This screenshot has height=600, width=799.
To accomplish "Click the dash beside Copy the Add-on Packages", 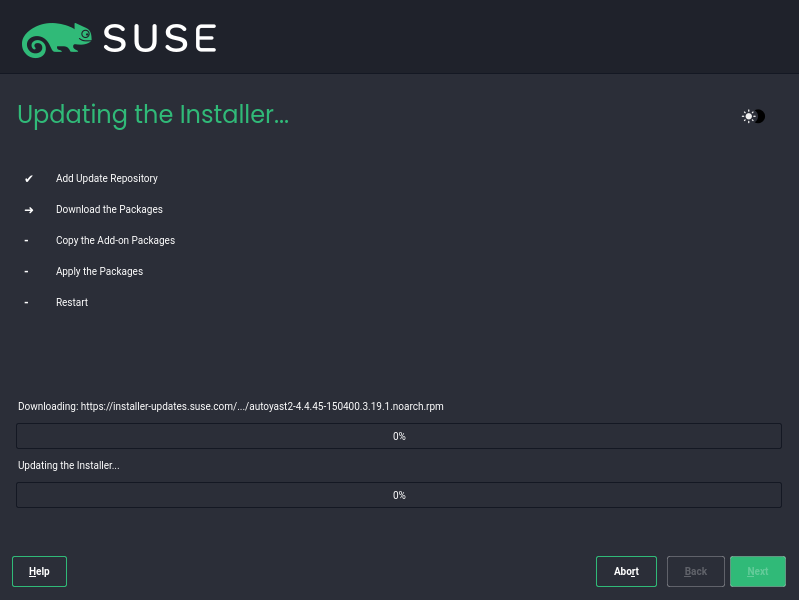I will coord(26,241).
